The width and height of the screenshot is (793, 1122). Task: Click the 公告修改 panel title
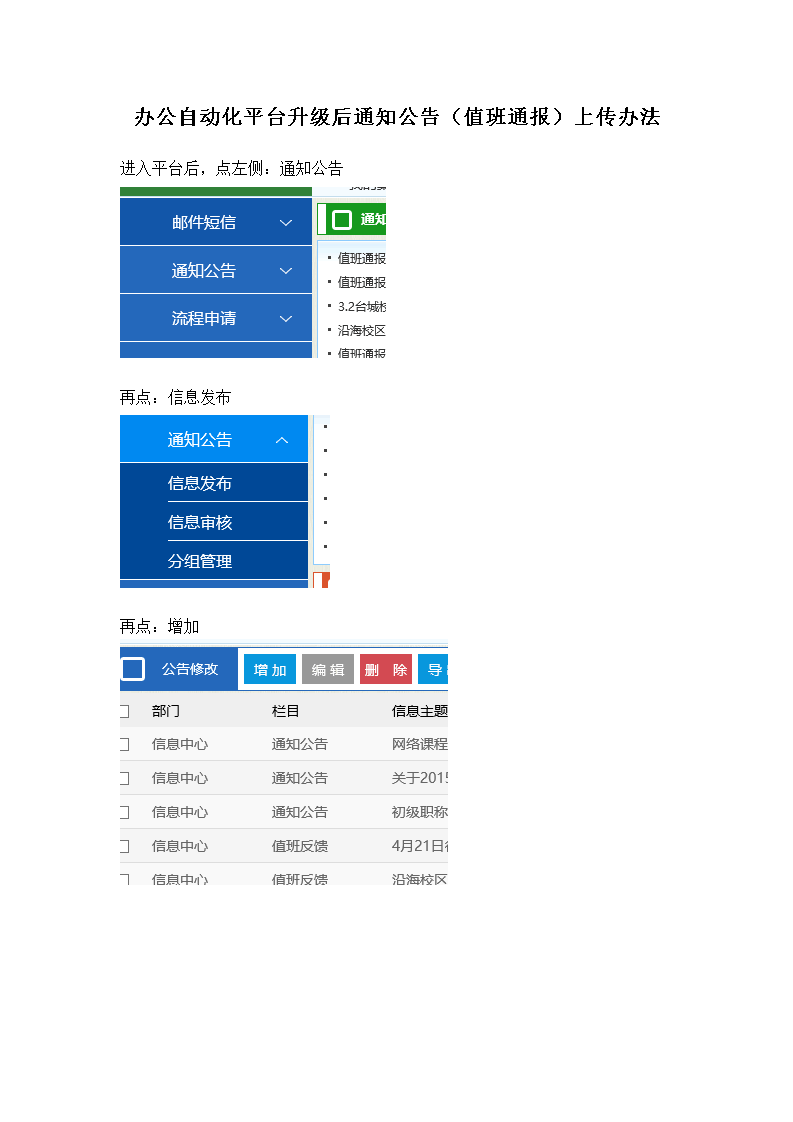(x=190, y=669)
